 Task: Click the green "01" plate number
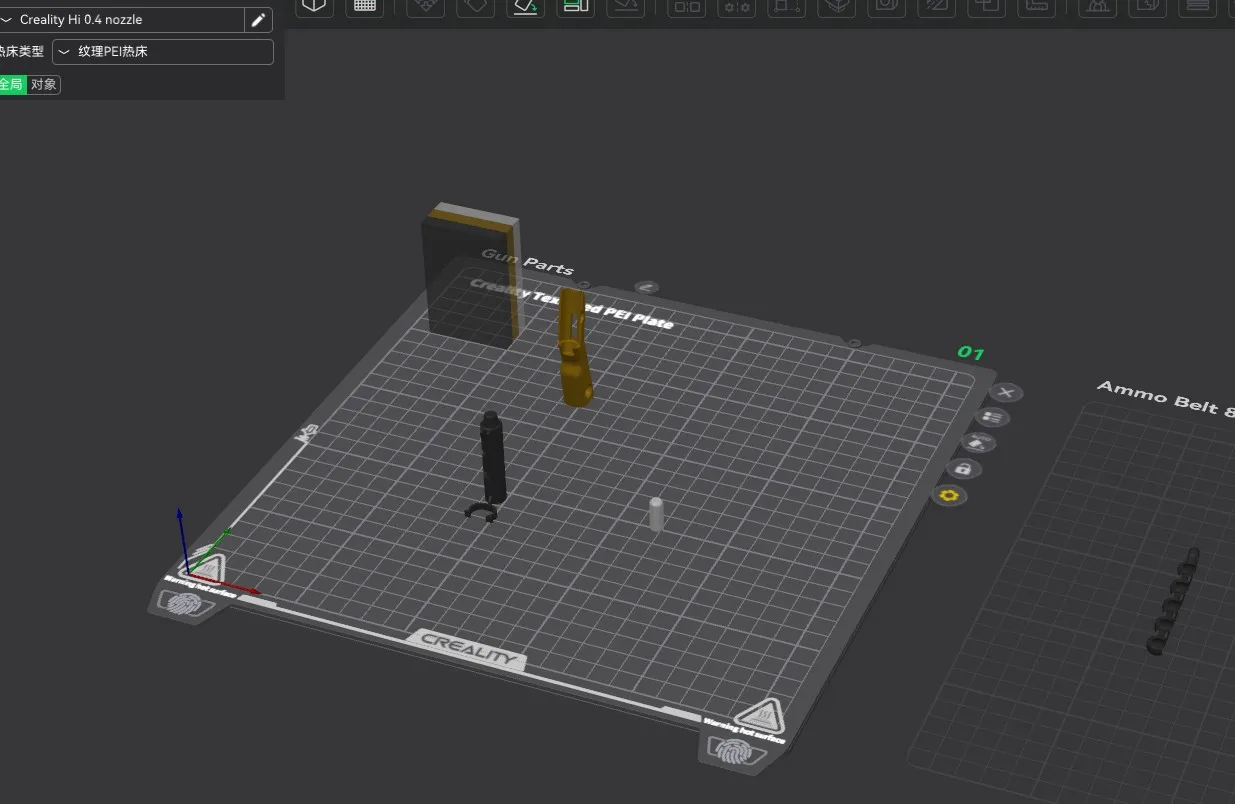[971, 352]
